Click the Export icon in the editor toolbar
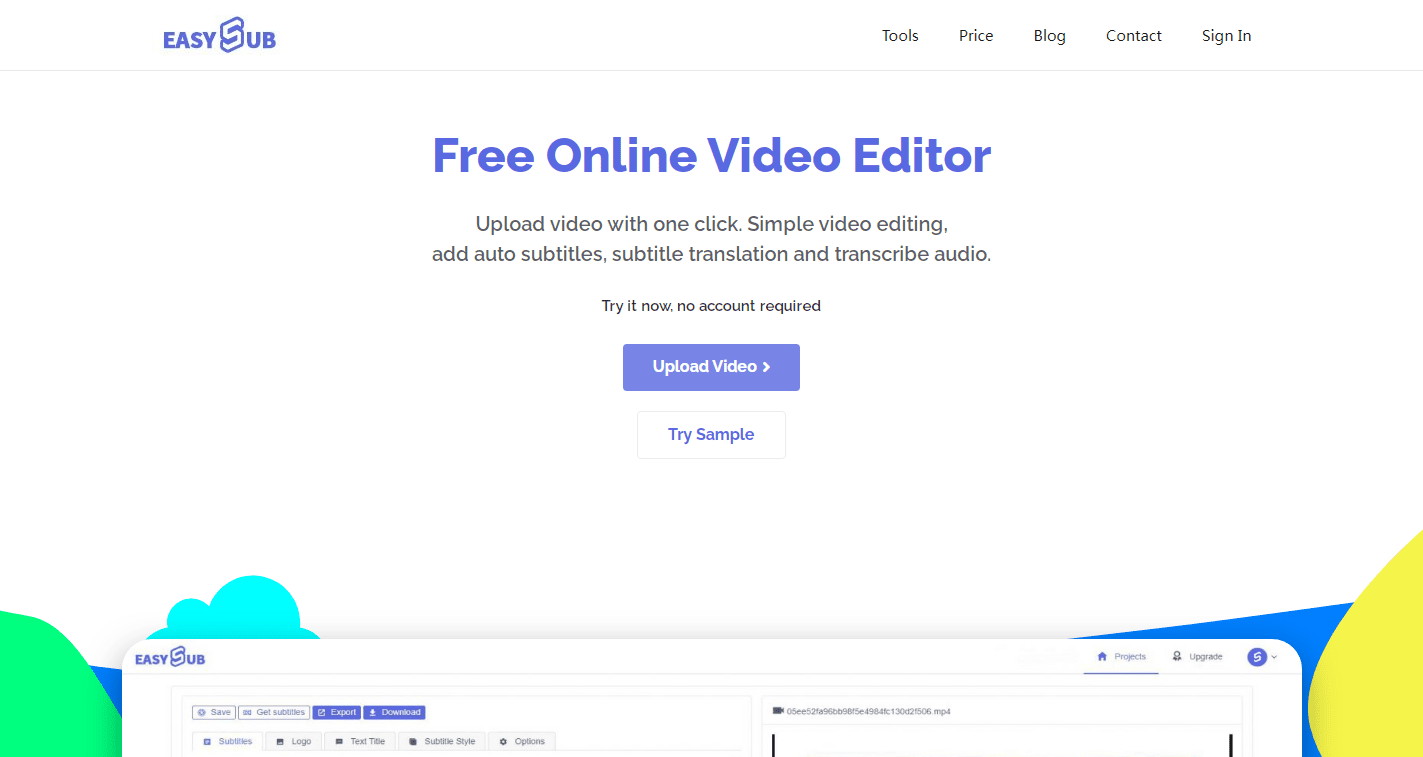Image resolution: width=1423 pixels, height=757 pixels. pos(322,712)
